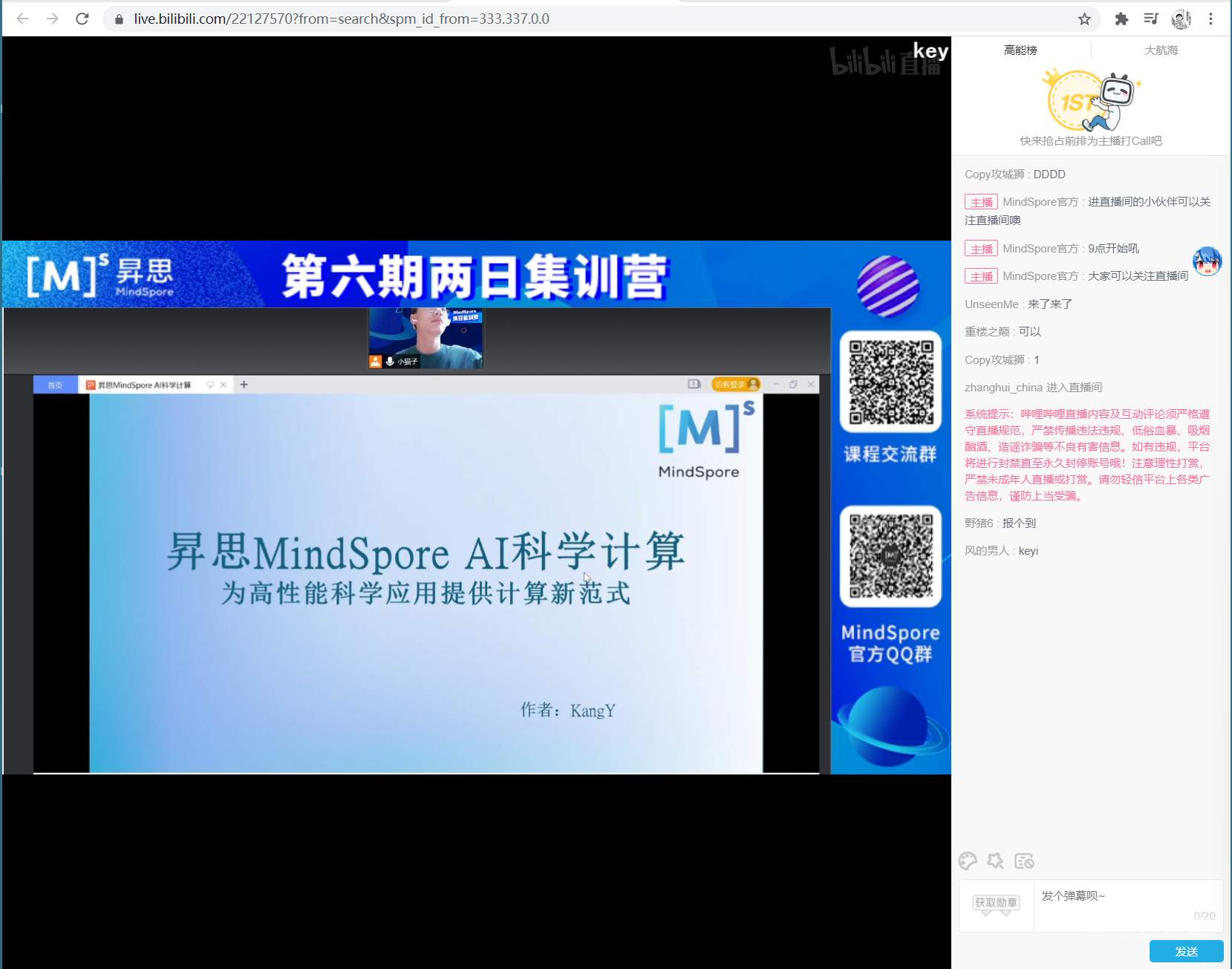The image size is (1232, 969).
Task: Click the chat message text keyi
Action: click(x=1029, y=551)
